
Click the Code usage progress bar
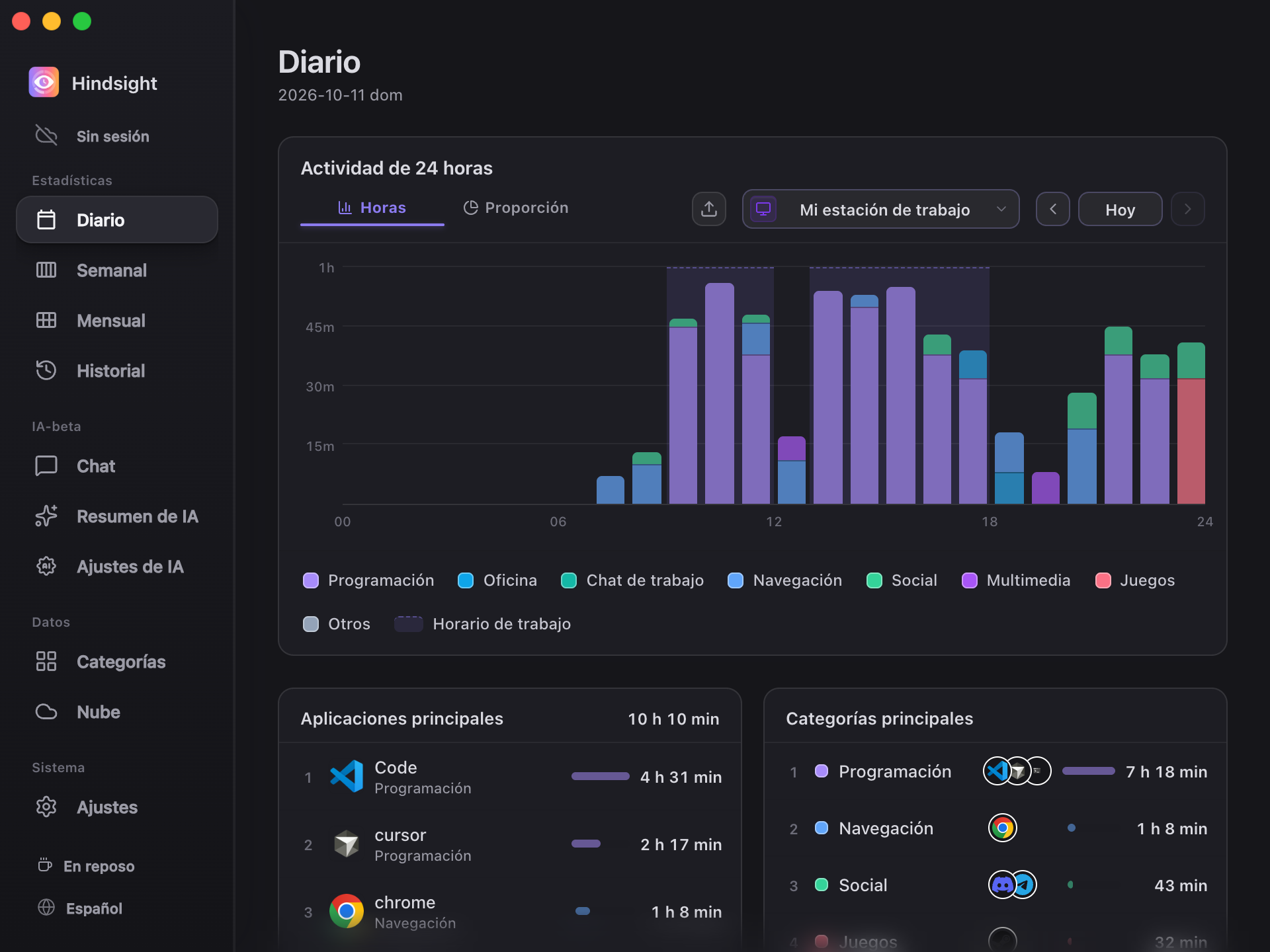tap(600, 776)
